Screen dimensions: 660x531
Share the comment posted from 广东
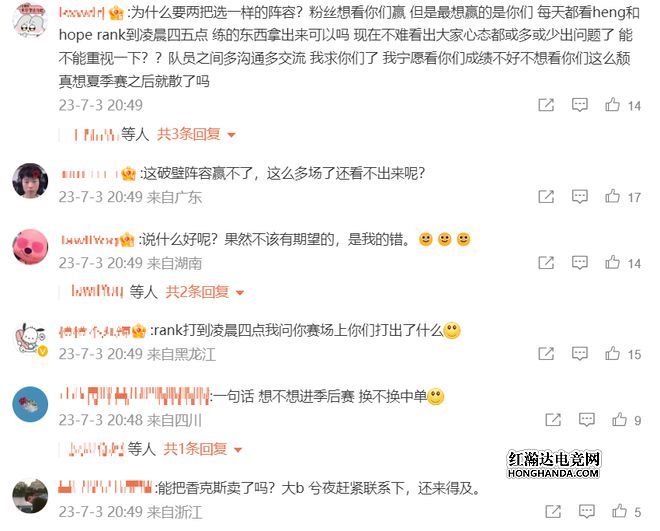point(546,196)
